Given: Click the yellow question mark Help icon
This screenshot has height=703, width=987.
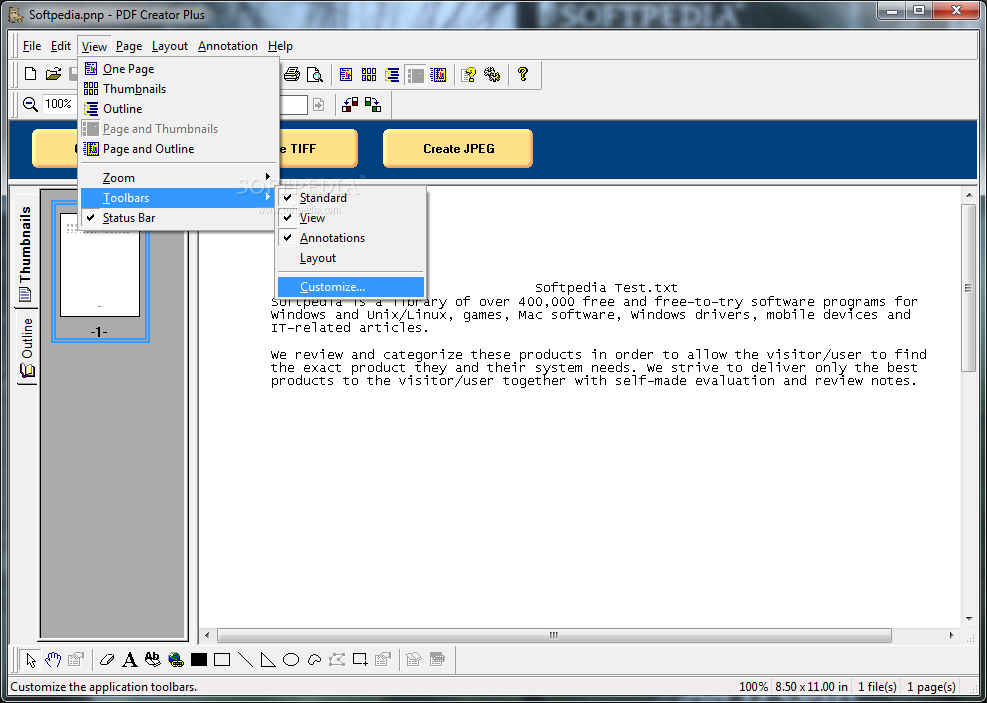Looking at the screenshot, I should coord(522,74).
